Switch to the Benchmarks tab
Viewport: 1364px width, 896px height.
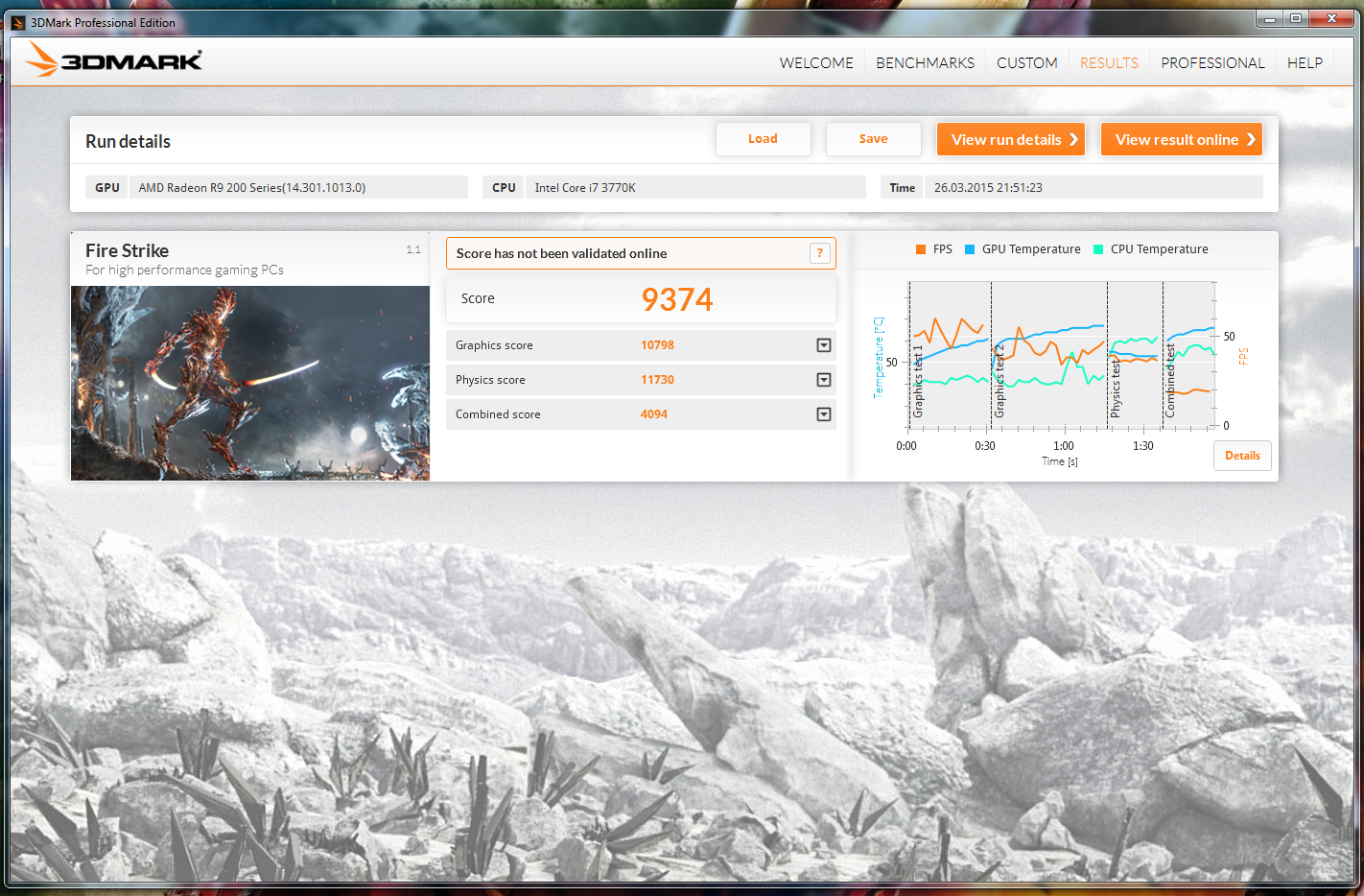tap(925, 62)
